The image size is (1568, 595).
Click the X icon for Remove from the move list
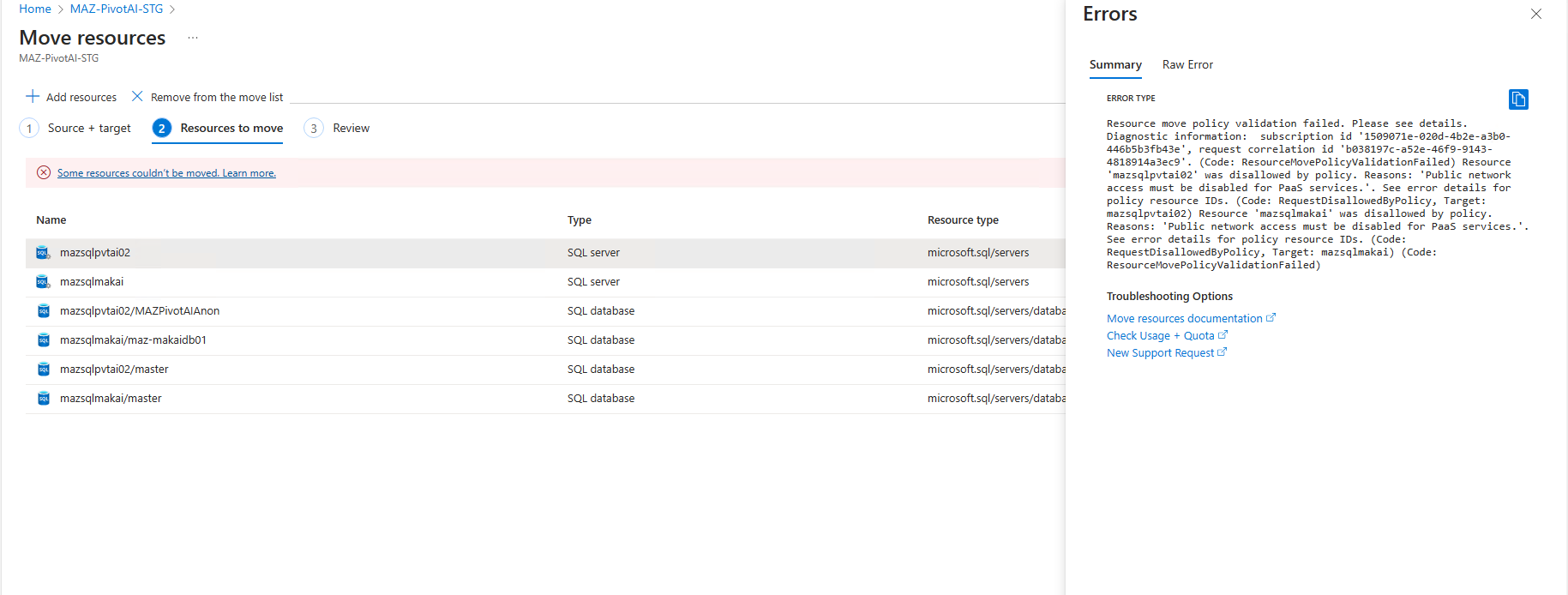pyautogui.click(x=137, y=96)
